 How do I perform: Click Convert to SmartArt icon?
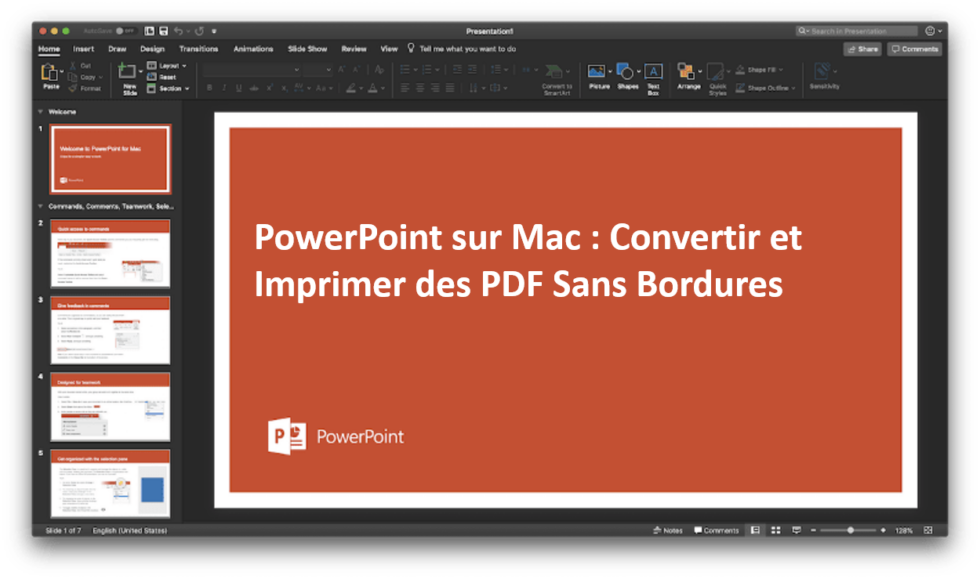(x=554, y=72)
